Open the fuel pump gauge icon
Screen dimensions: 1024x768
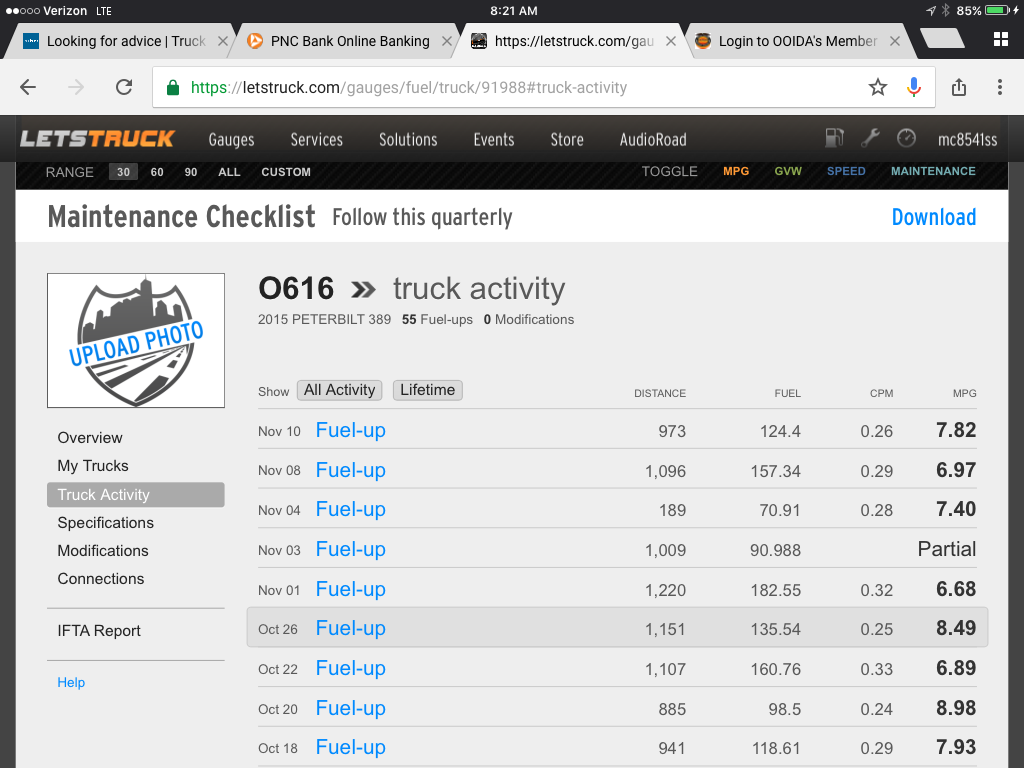coord(834,138)
